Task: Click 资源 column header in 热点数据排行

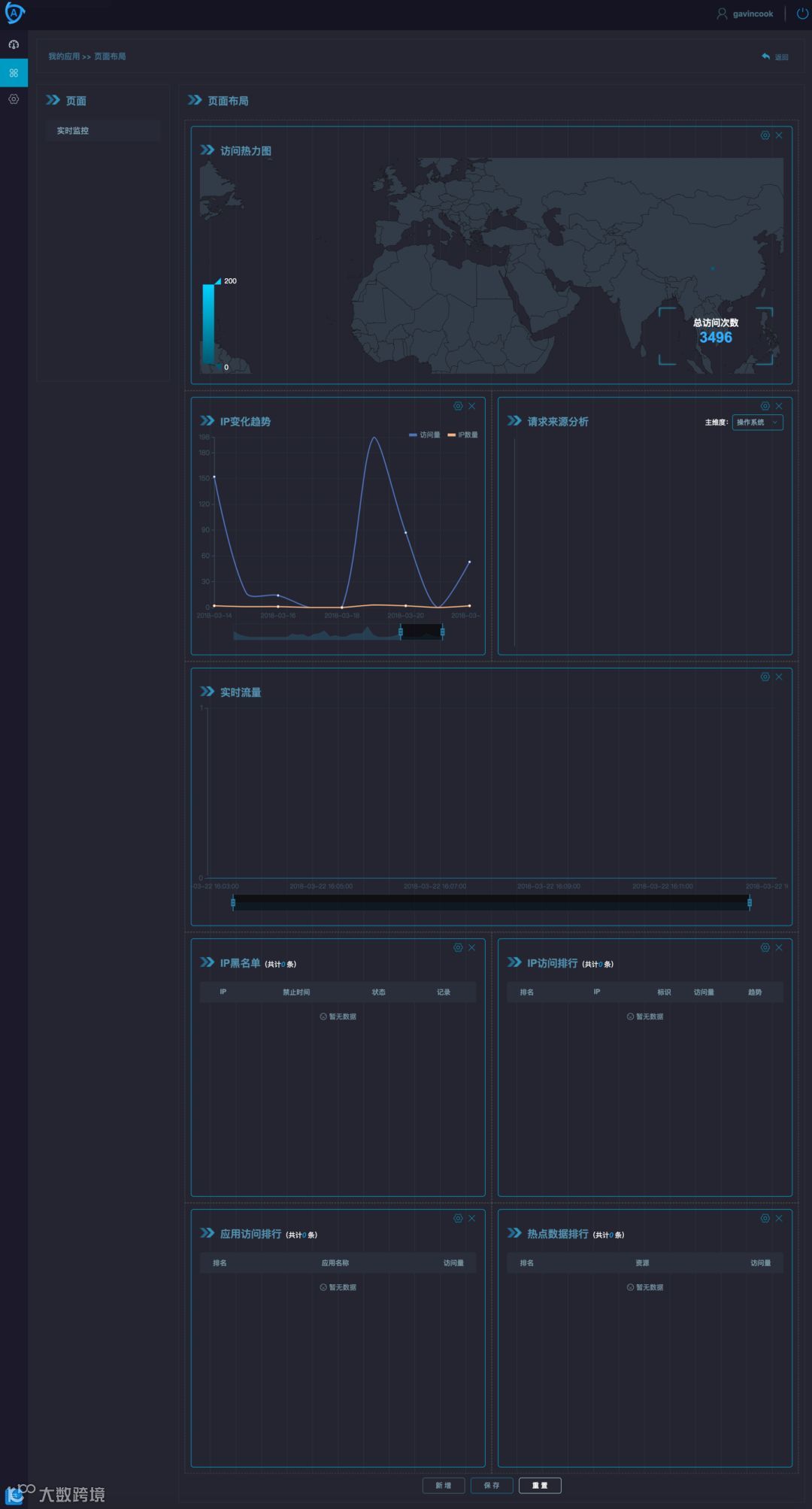Action: 642,1263
